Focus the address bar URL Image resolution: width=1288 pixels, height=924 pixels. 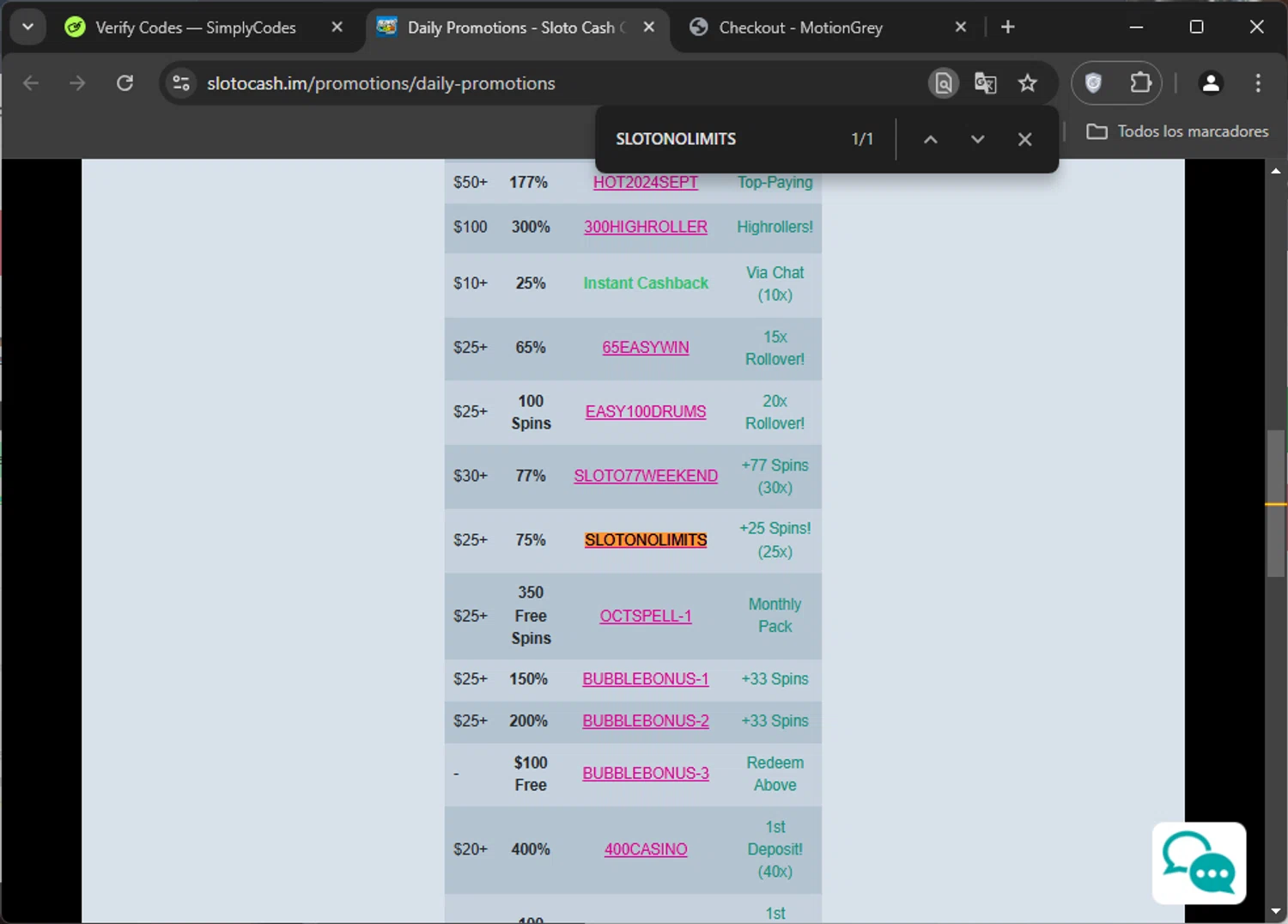coord(380,83)
